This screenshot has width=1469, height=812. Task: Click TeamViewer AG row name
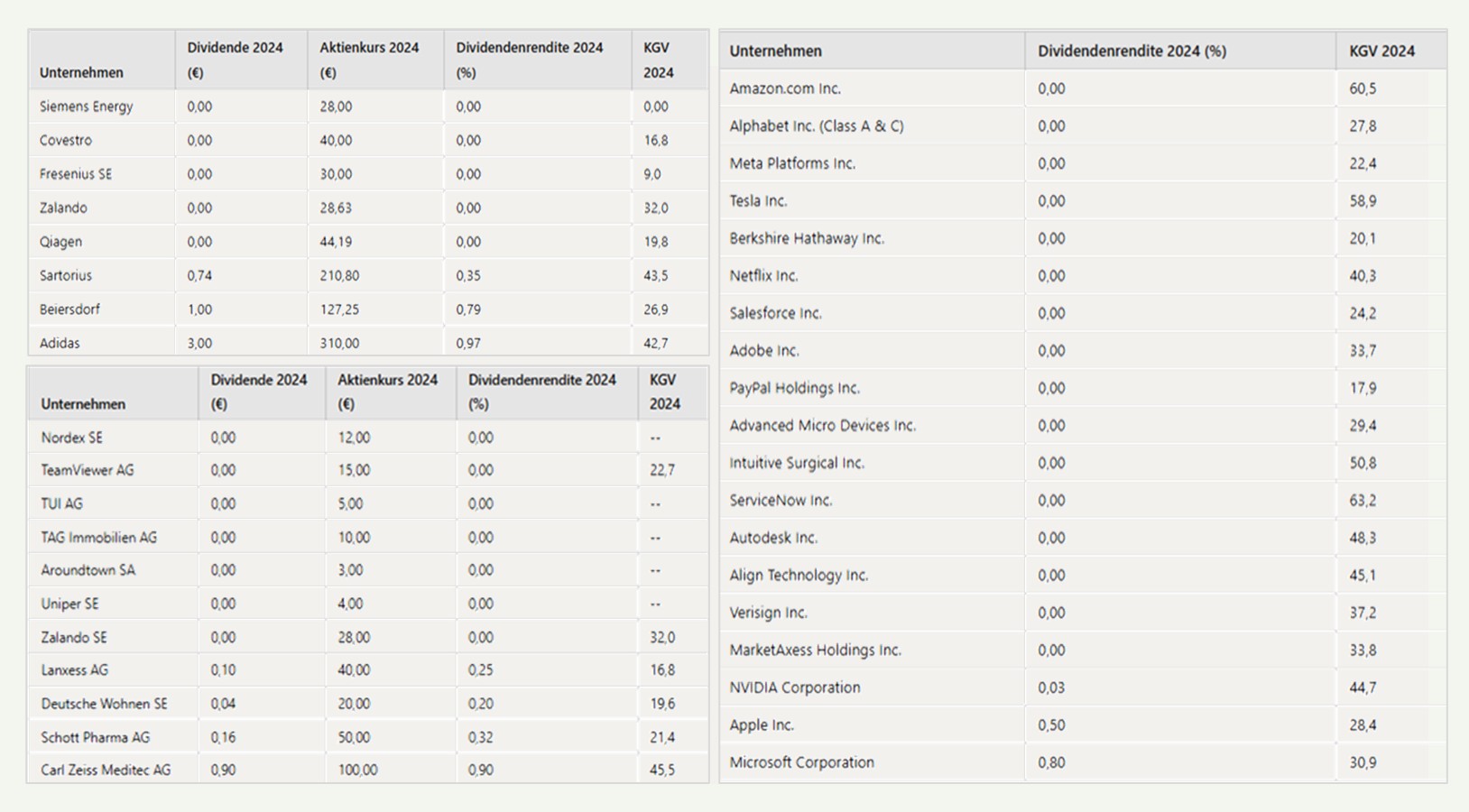(87, 470)
